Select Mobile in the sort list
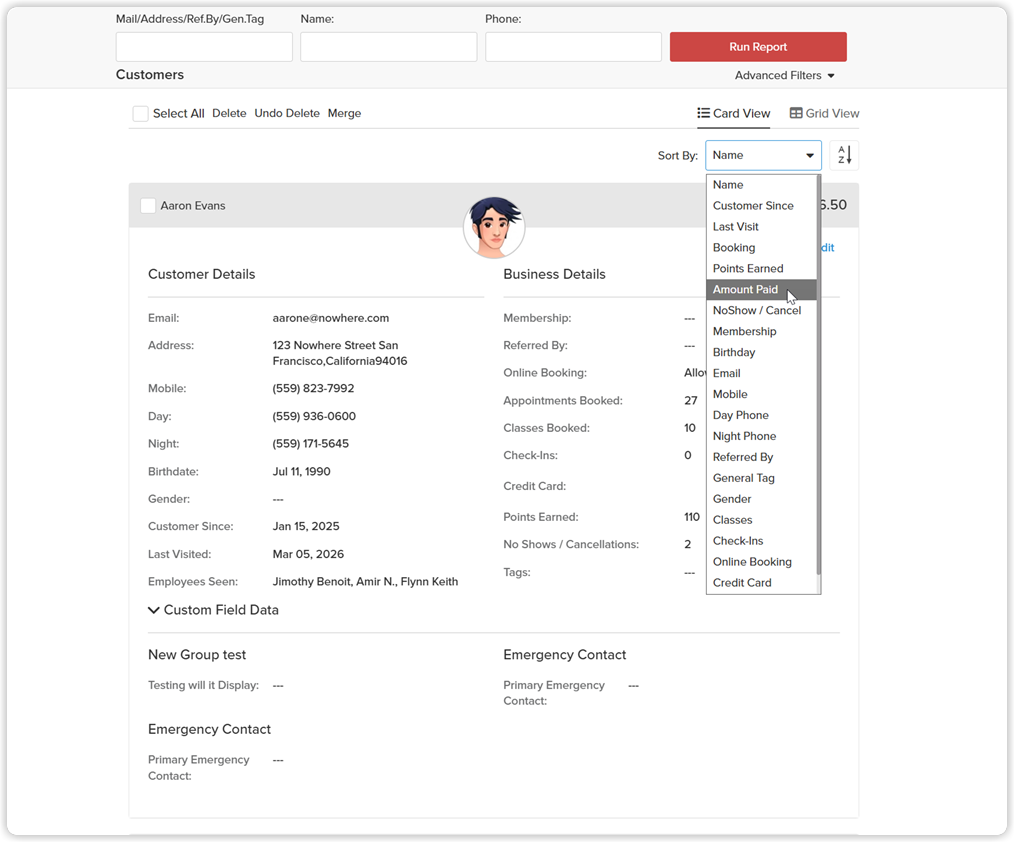This screenshot has height=843, width=1015. [761, 394]
